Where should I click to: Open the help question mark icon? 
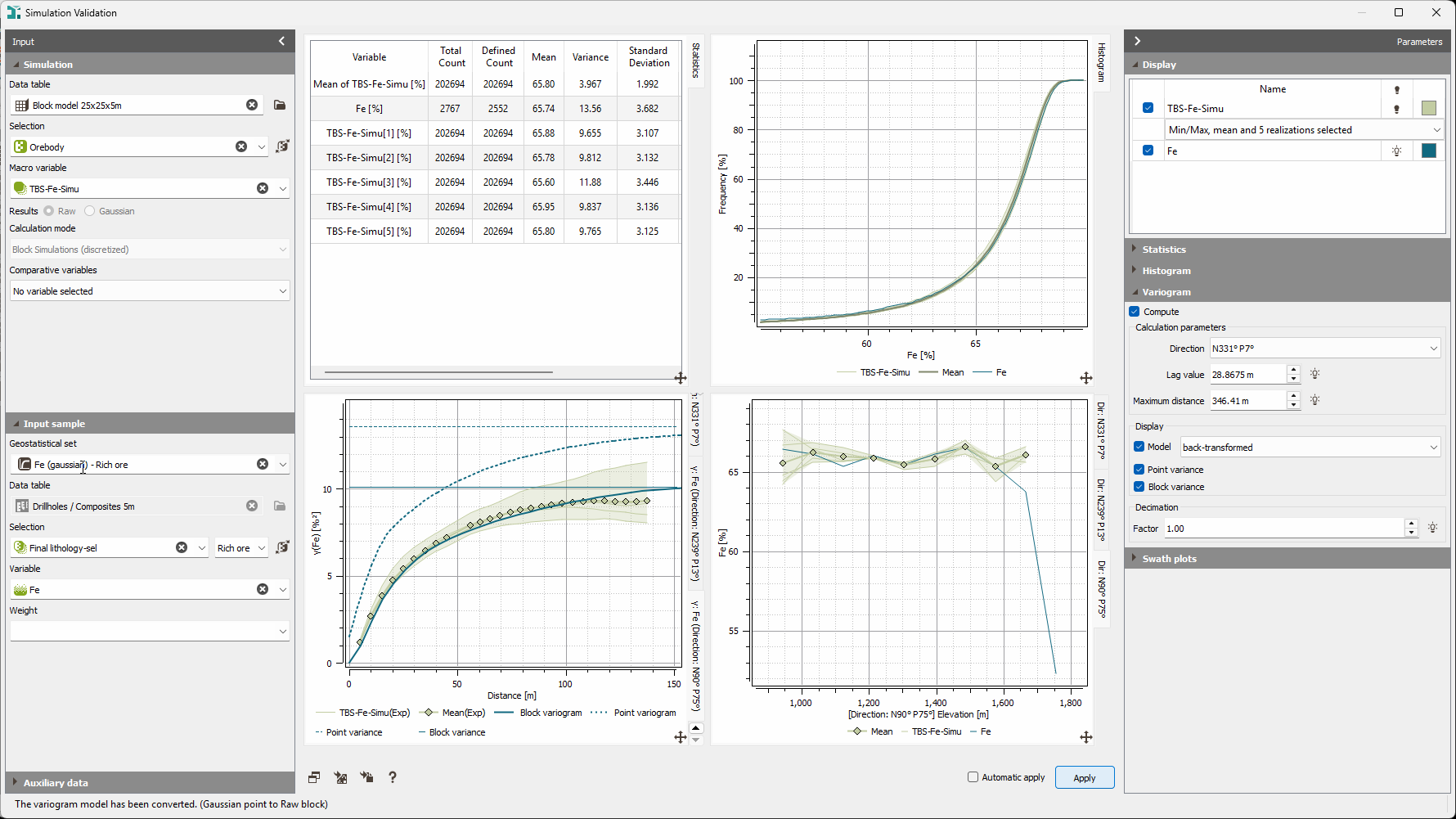click(393, 777)
